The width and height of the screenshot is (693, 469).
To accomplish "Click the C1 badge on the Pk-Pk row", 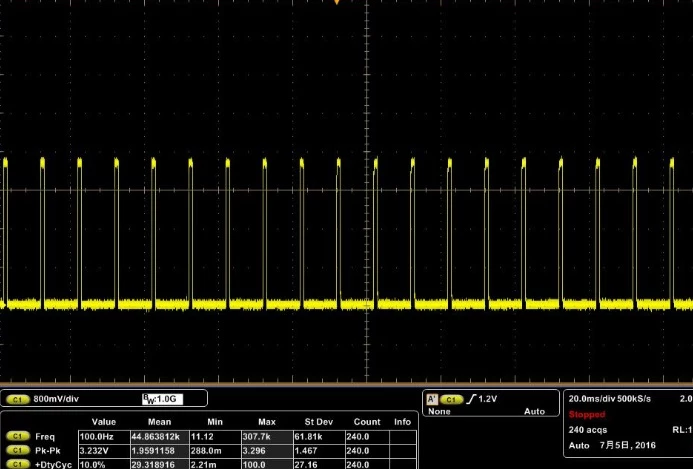I will pos(18,451).
